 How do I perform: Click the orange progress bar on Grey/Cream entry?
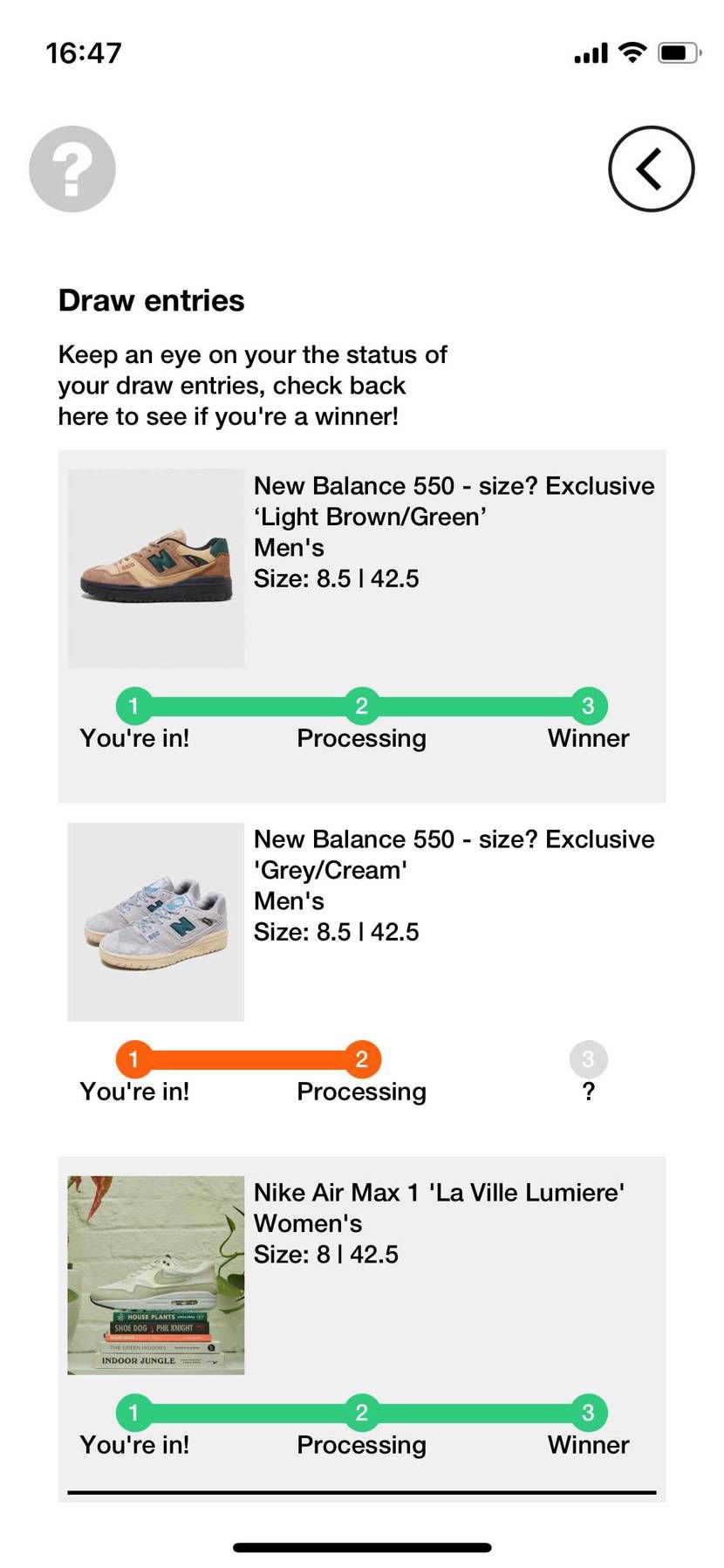coord(248,1059)
